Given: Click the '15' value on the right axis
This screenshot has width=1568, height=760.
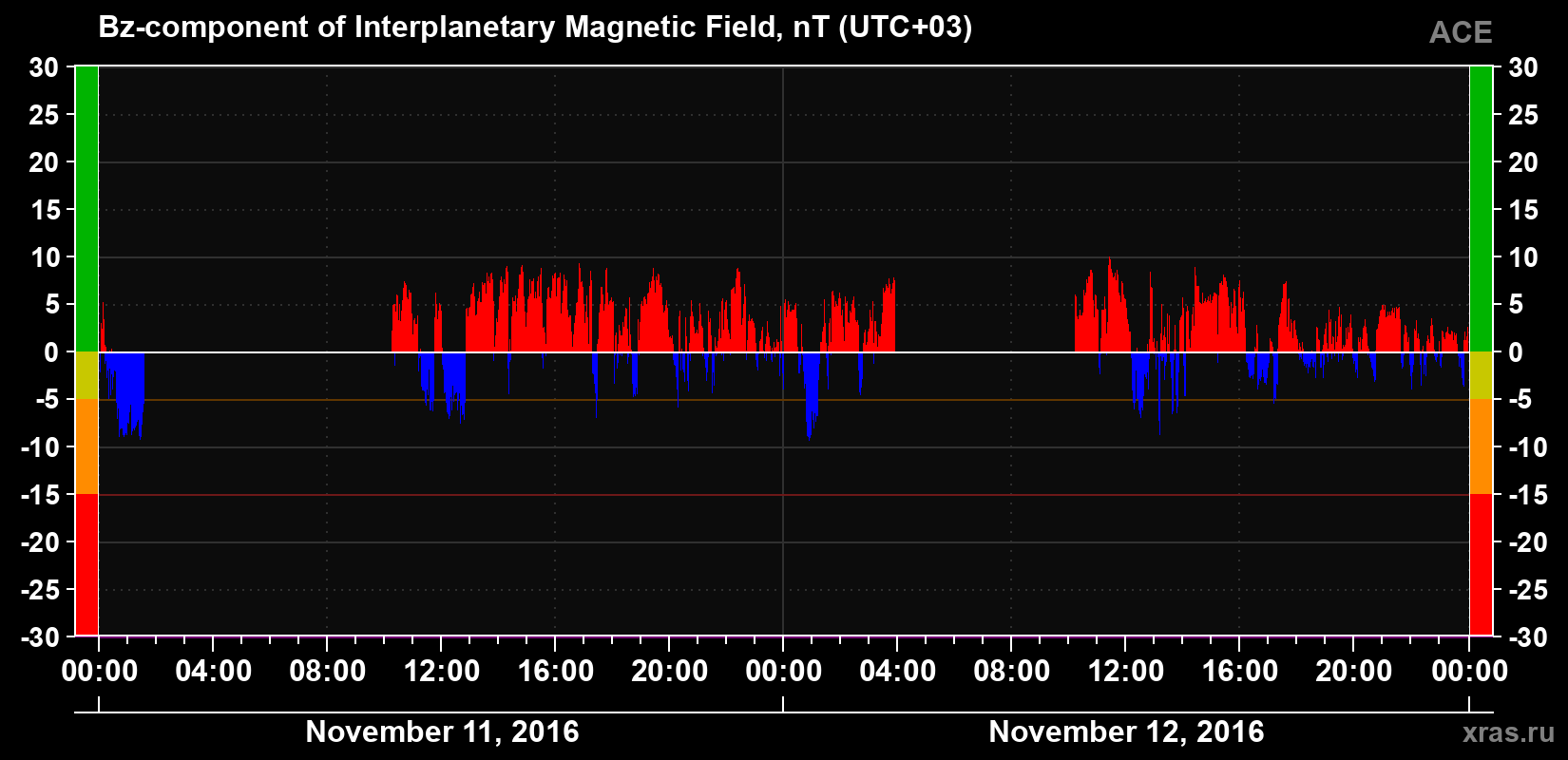Looking at the screenshot, I should [1523, 210].
